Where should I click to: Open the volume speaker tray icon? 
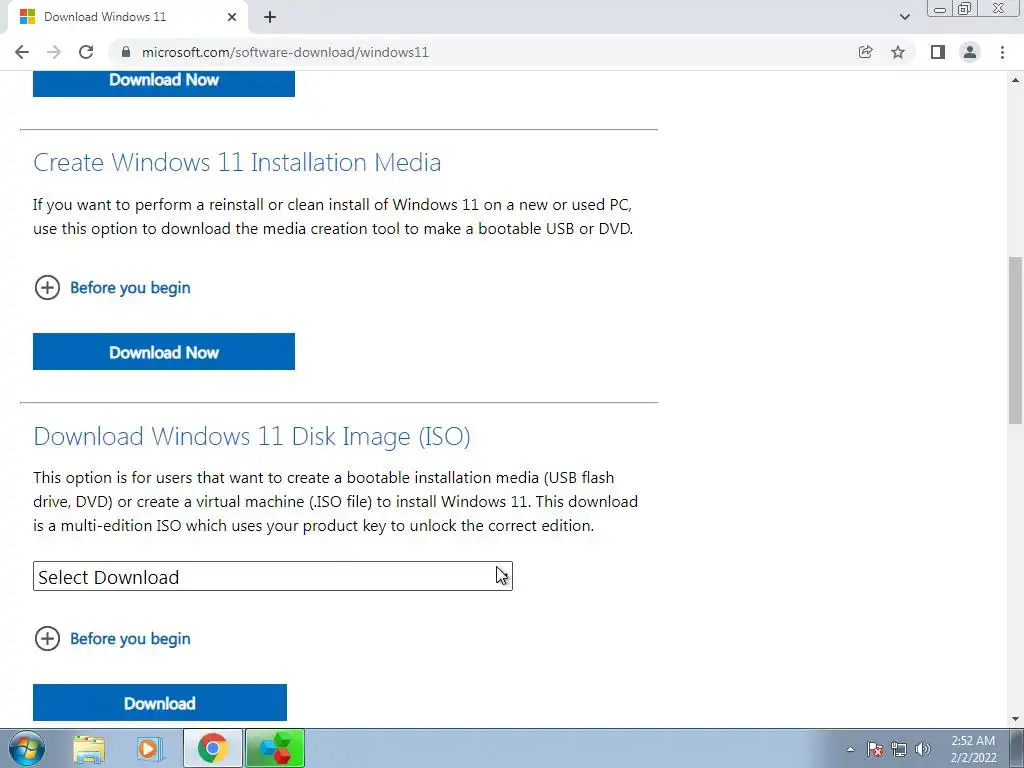tap(923, 749)
